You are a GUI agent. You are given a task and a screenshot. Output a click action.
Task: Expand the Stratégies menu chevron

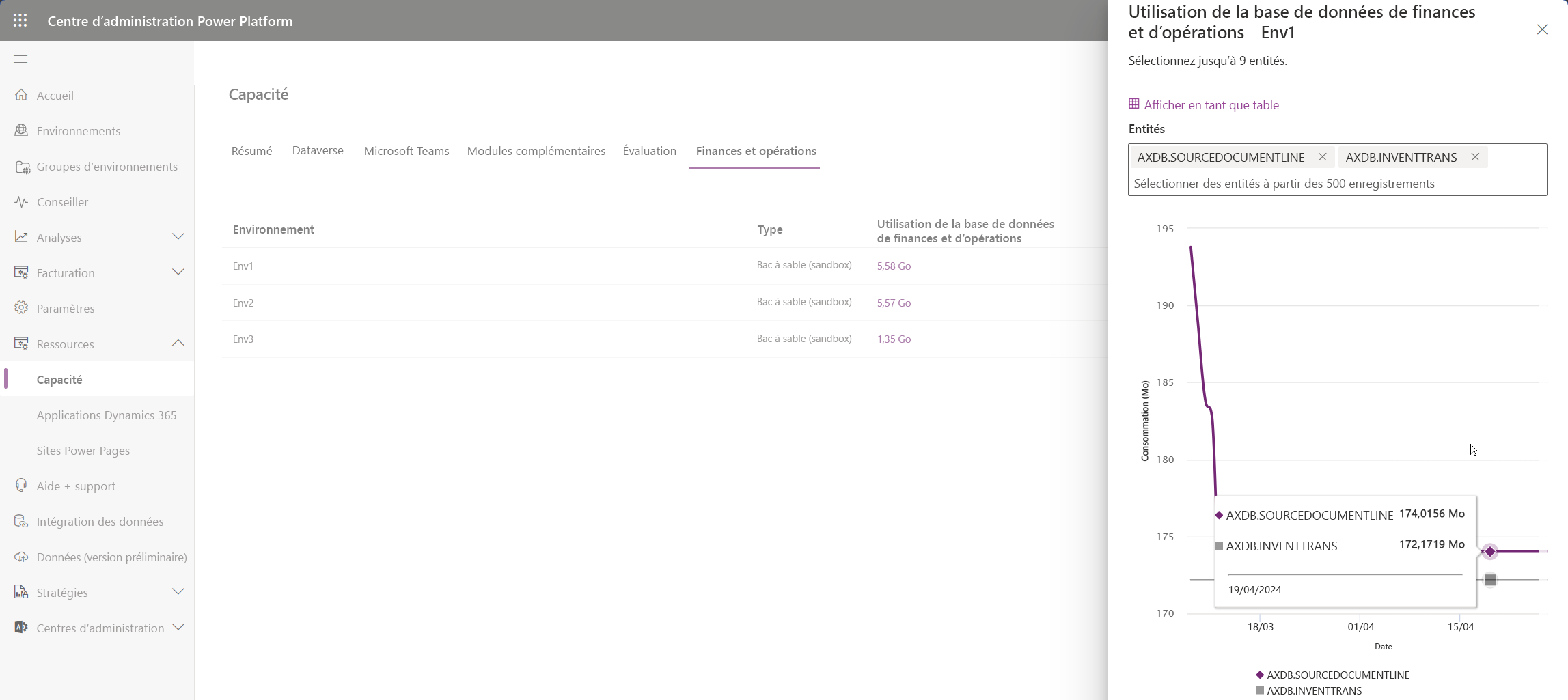click(178, 592)
